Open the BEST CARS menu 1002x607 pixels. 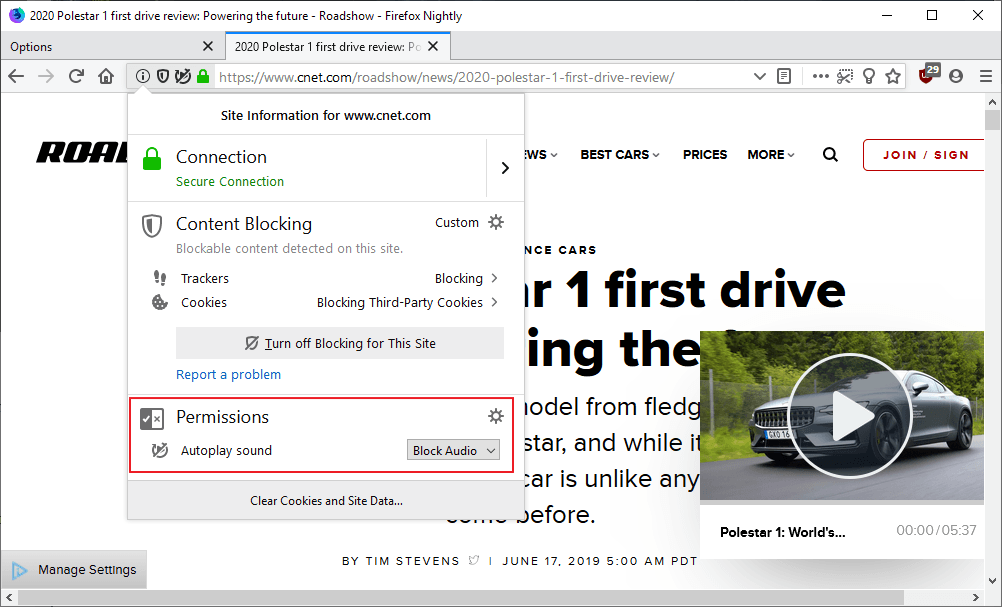[x=620, y=155]
